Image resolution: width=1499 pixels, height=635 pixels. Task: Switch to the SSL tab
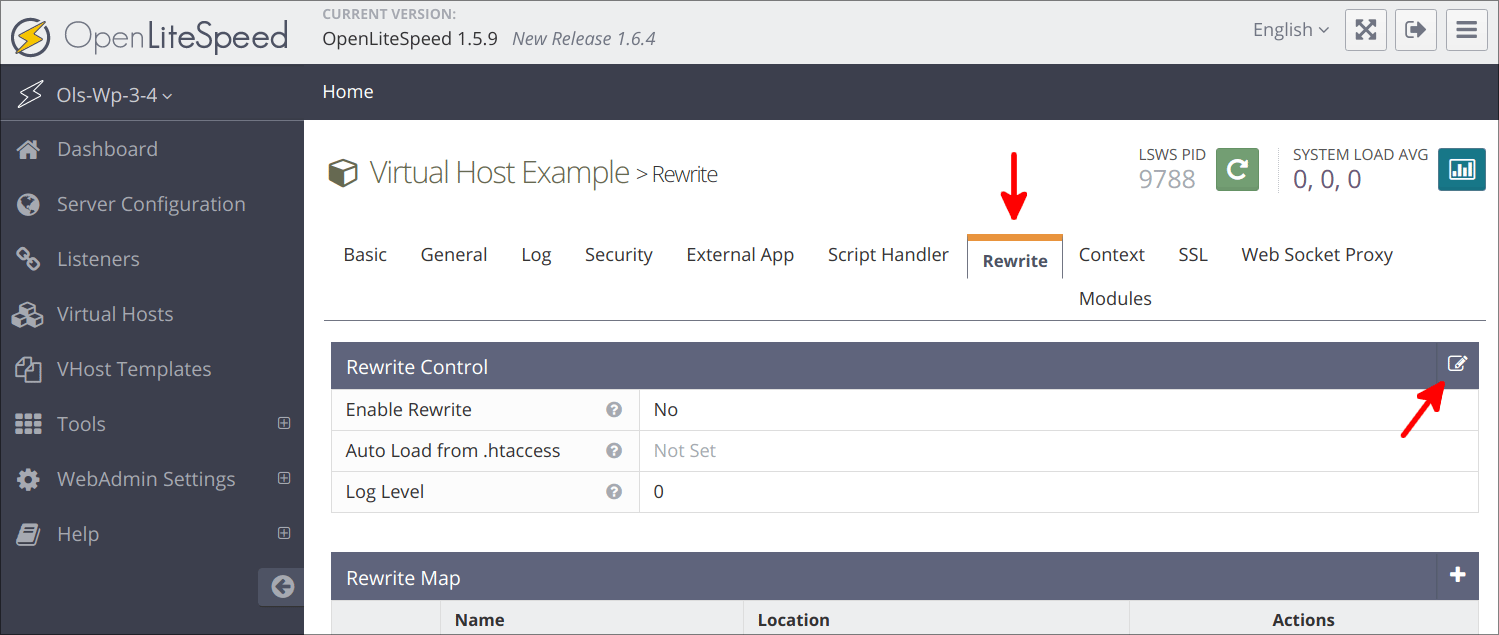[x=1193, y=255]
